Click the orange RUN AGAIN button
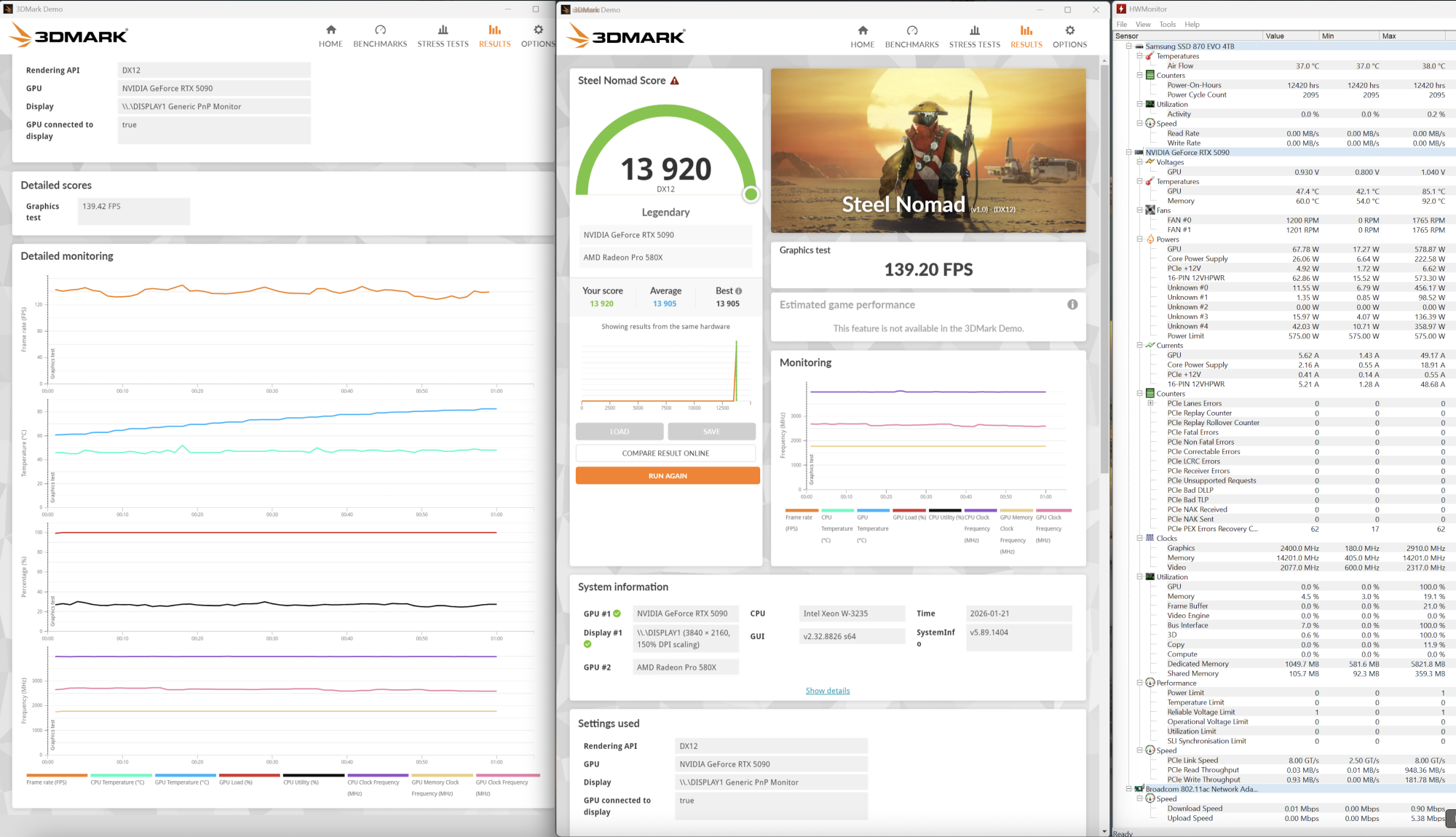 click(668, 476)
